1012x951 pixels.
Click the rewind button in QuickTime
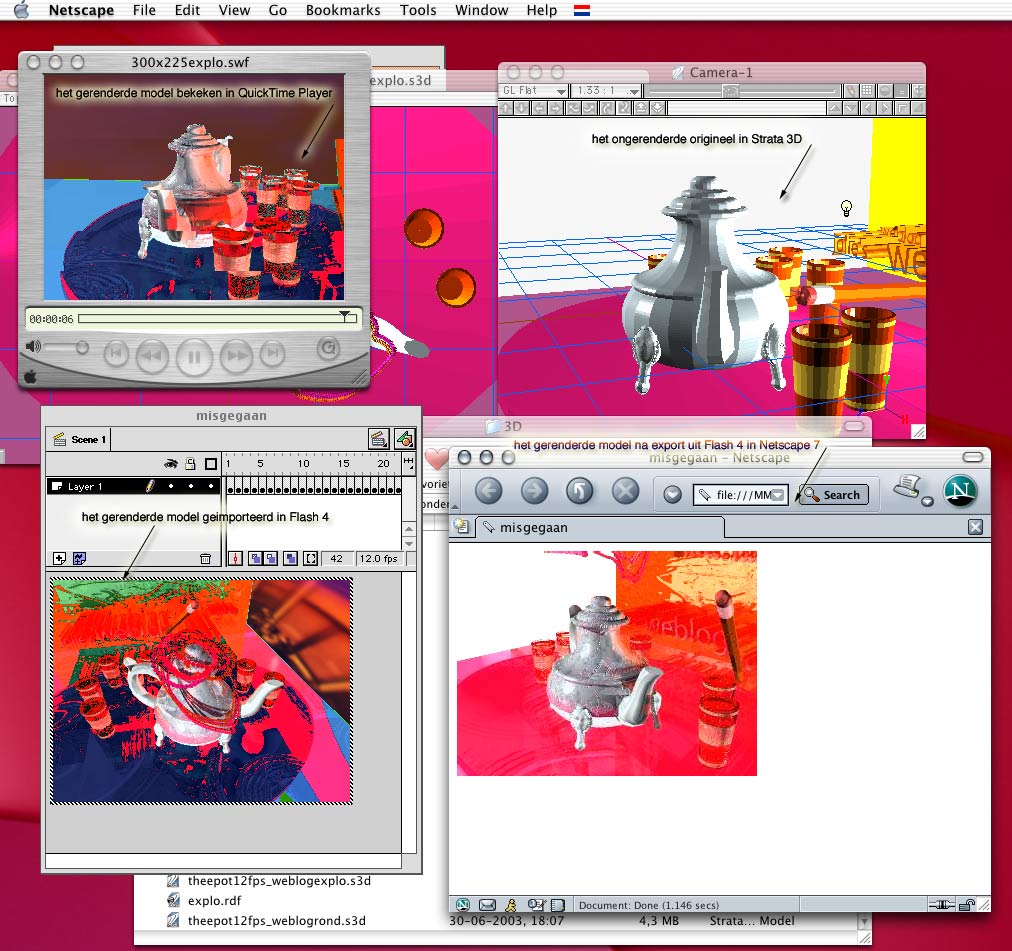click(x=152, y=355)
